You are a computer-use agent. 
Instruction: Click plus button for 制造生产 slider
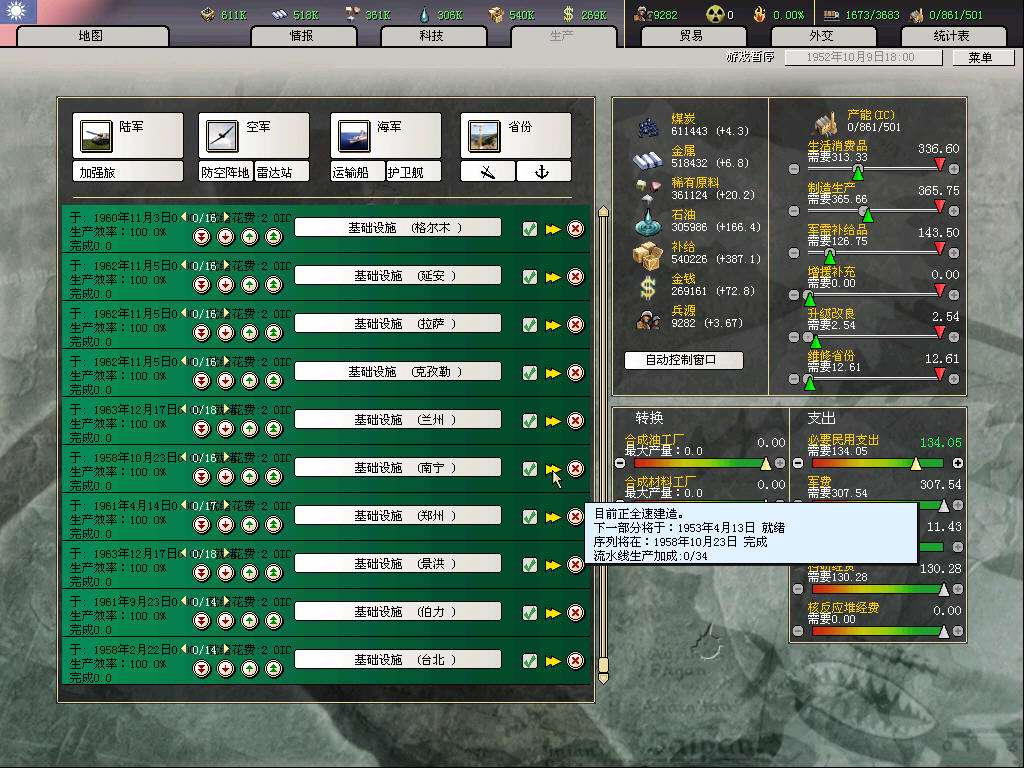click(x=953, y=211)
